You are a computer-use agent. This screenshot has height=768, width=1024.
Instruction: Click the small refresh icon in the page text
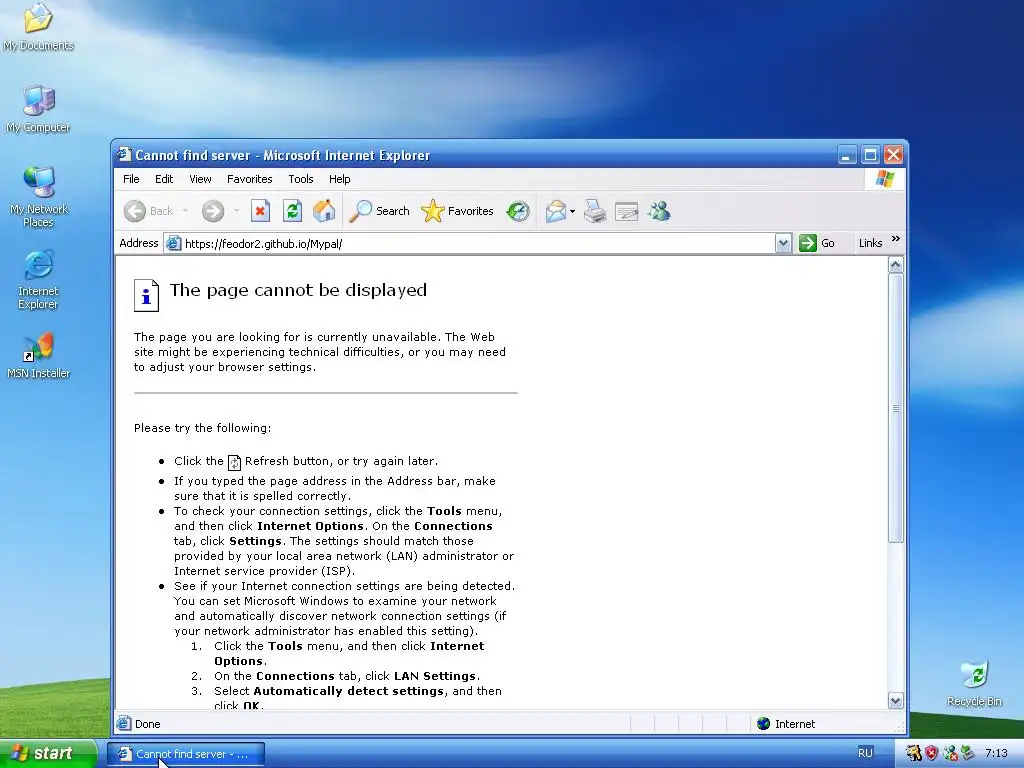click(x=234, y=462)
